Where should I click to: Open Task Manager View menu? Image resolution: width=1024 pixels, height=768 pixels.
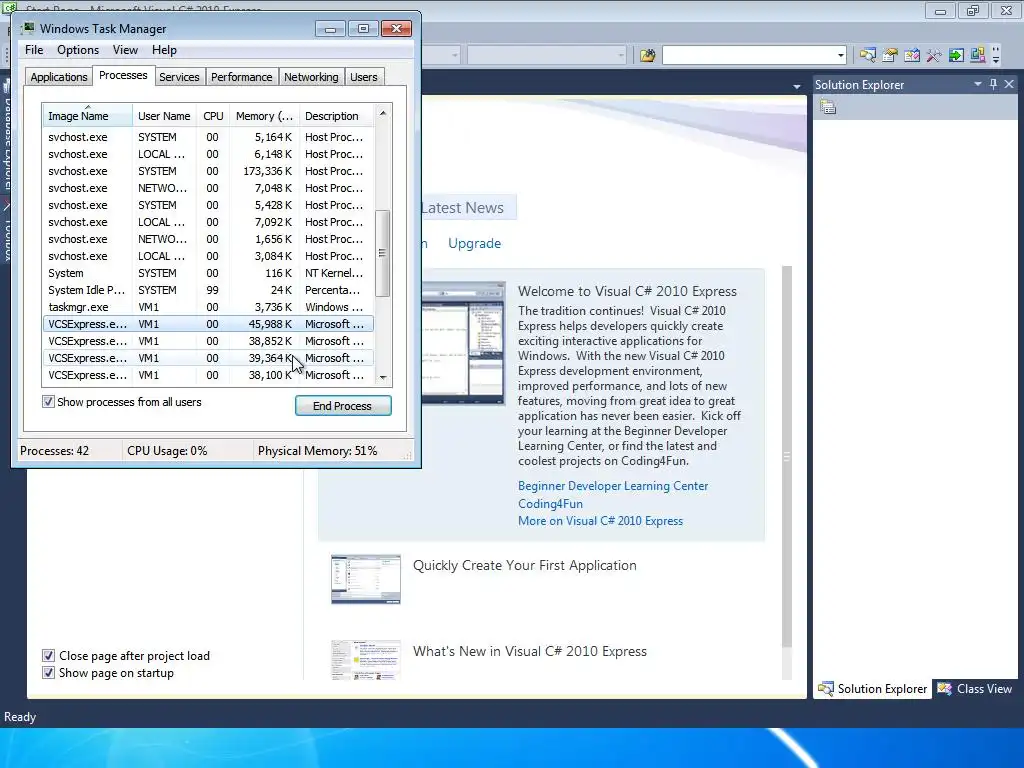click(125, 50)
